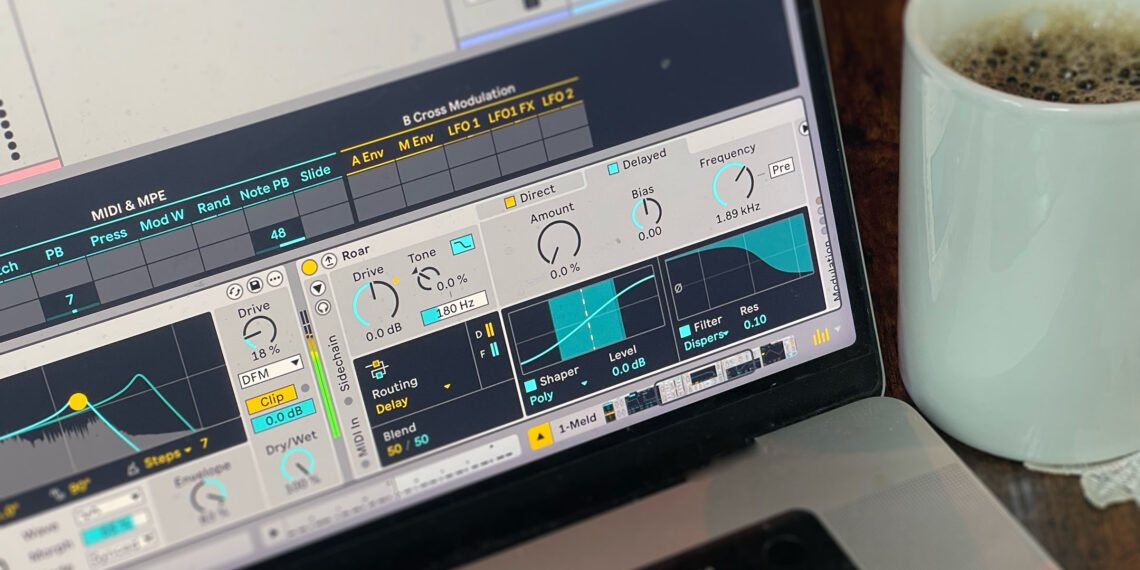
Task: Click the Roar device activator circle
Action: 309,268
